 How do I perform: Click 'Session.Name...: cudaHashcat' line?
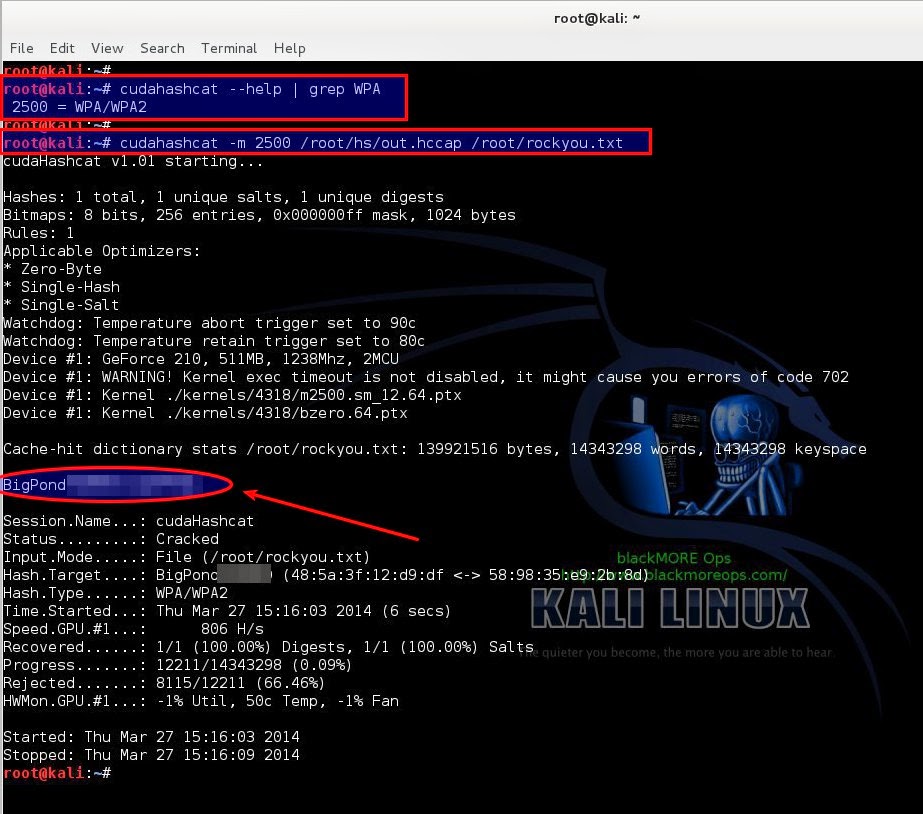[x=128, y=521]
